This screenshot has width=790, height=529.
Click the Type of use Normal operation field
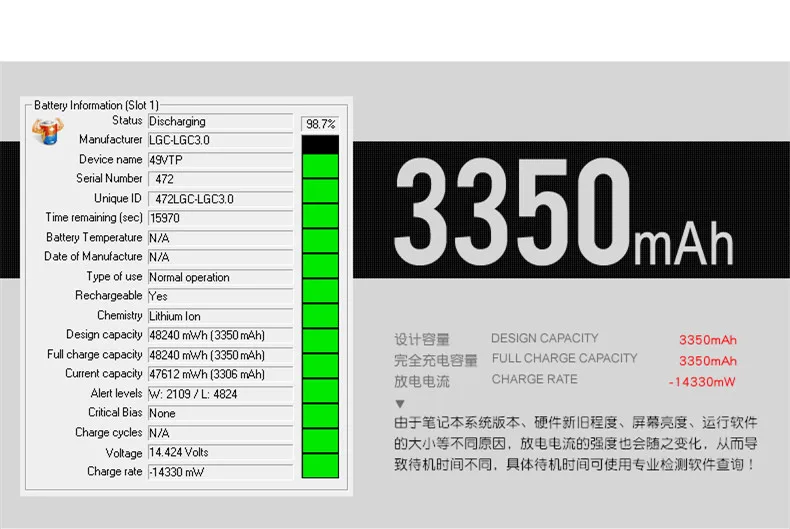pos(220,277)
